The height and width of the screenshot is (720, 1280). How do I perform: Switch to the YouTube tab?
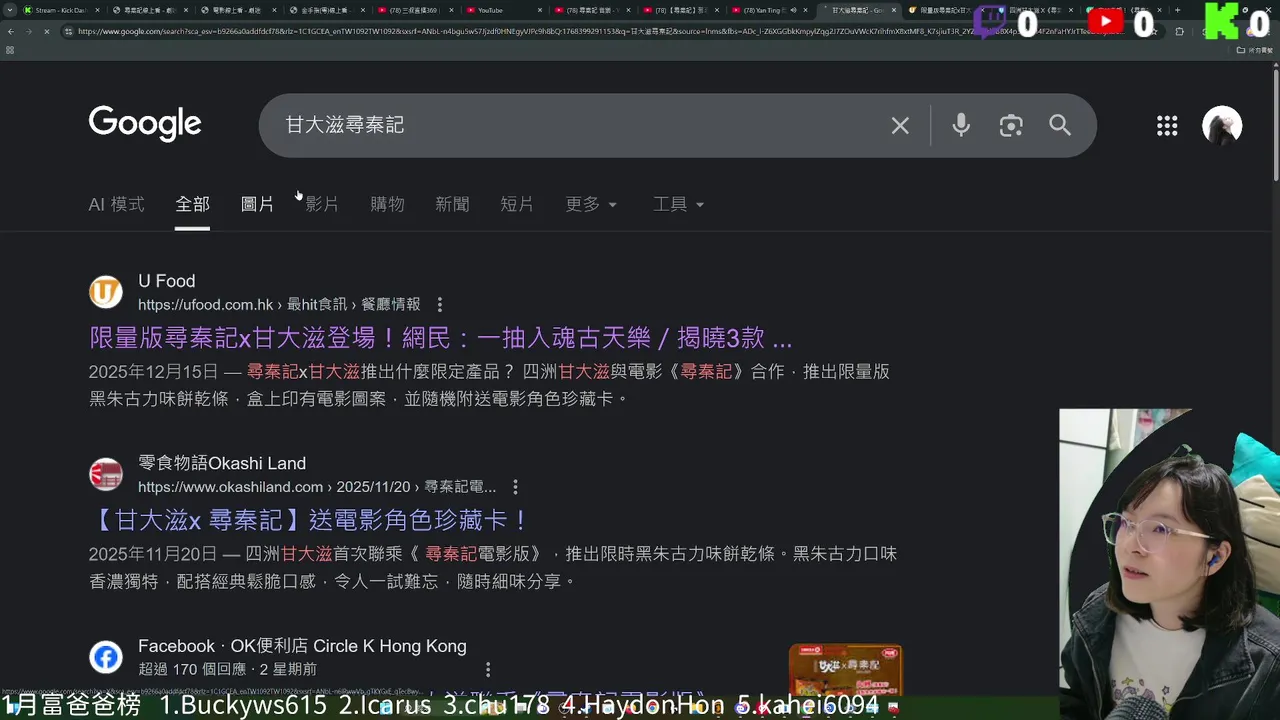[503, 10]
